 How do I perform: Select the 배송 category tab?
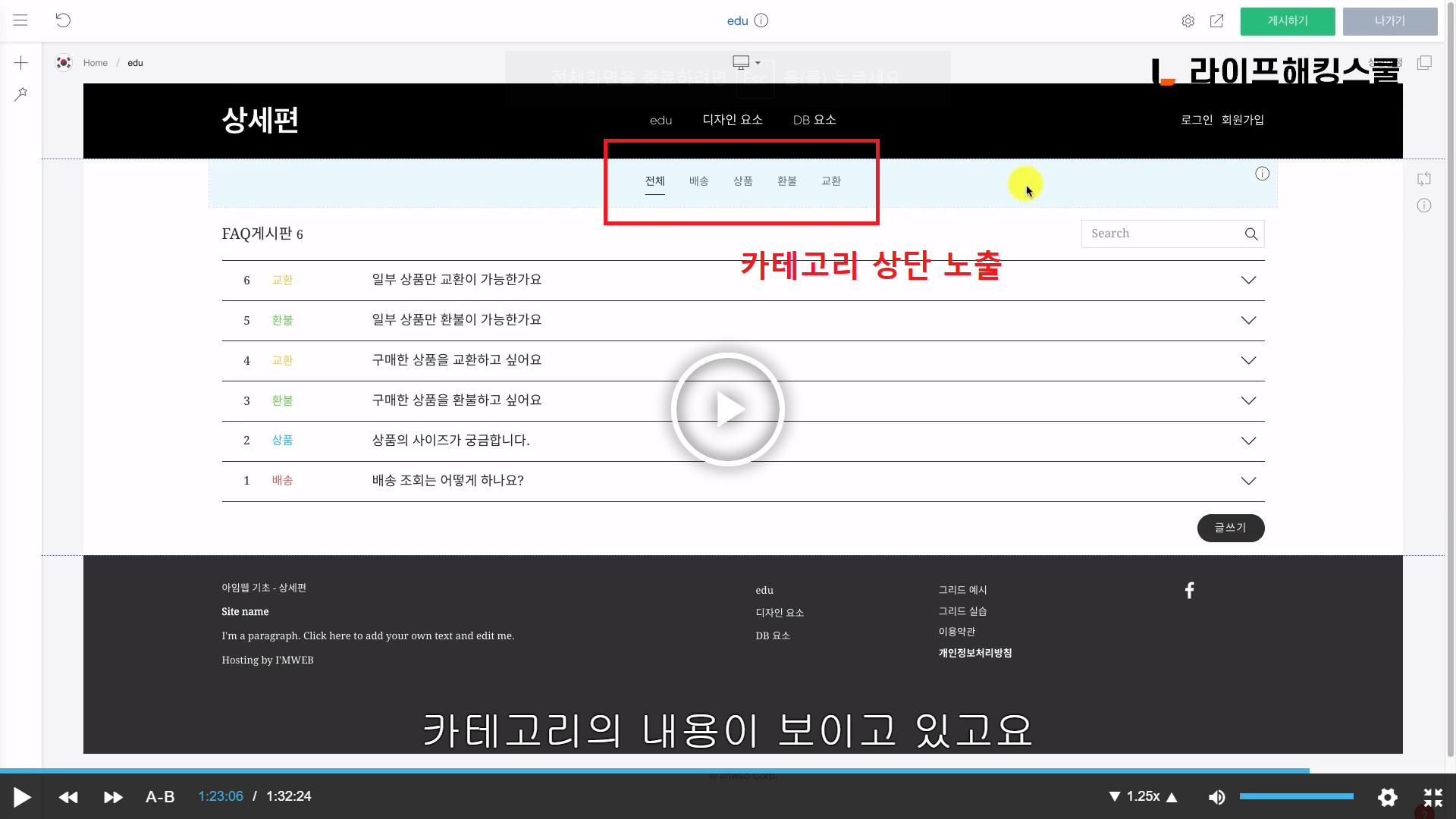698,181
